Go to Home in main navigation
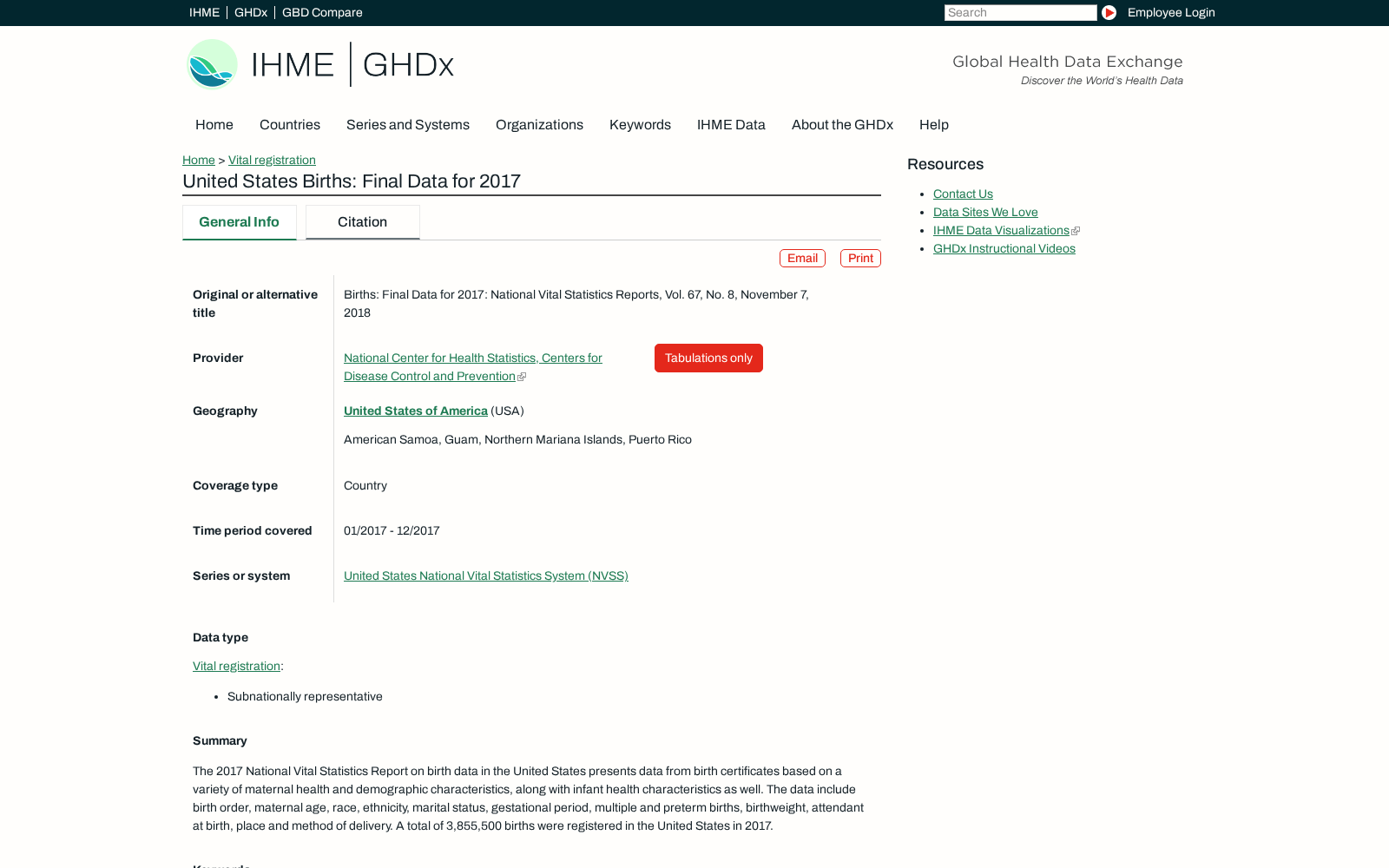 click(x=214, y=124)
